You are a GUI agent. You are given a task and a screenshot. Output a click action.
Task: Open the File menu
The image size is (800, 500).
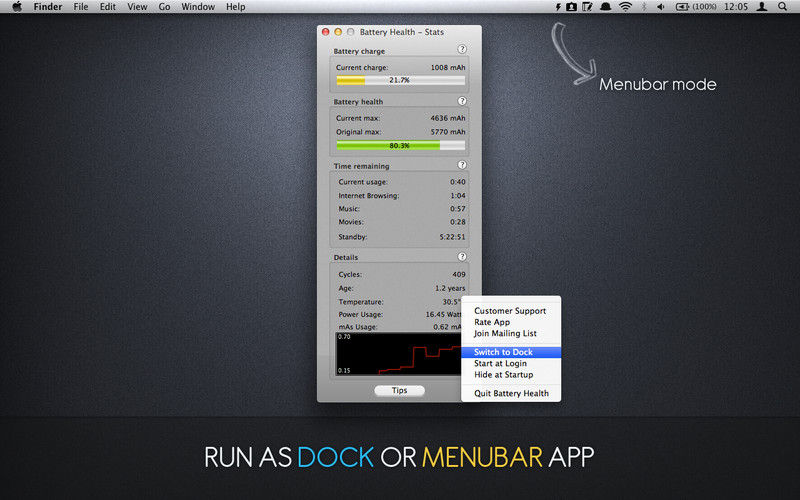[81, 7]
